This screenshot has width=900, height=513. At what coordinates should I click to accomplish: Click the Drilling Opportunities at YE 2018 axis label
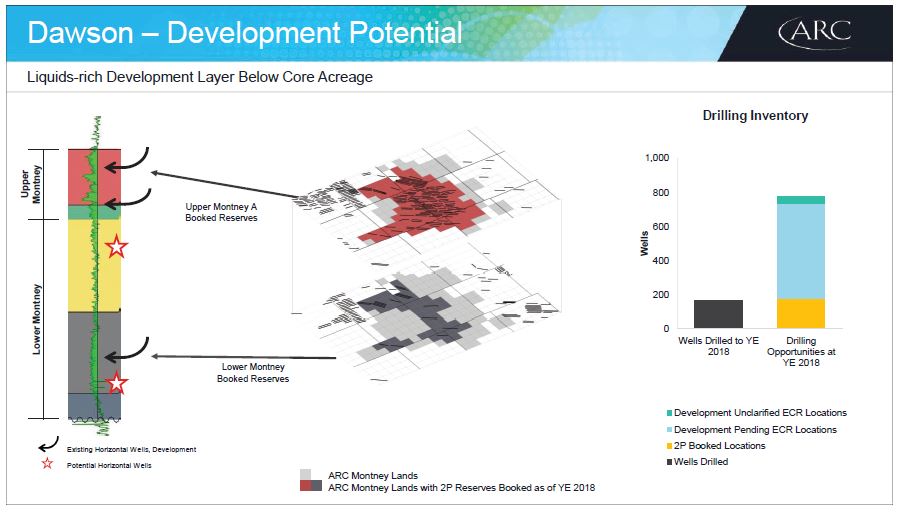point(801,352)
